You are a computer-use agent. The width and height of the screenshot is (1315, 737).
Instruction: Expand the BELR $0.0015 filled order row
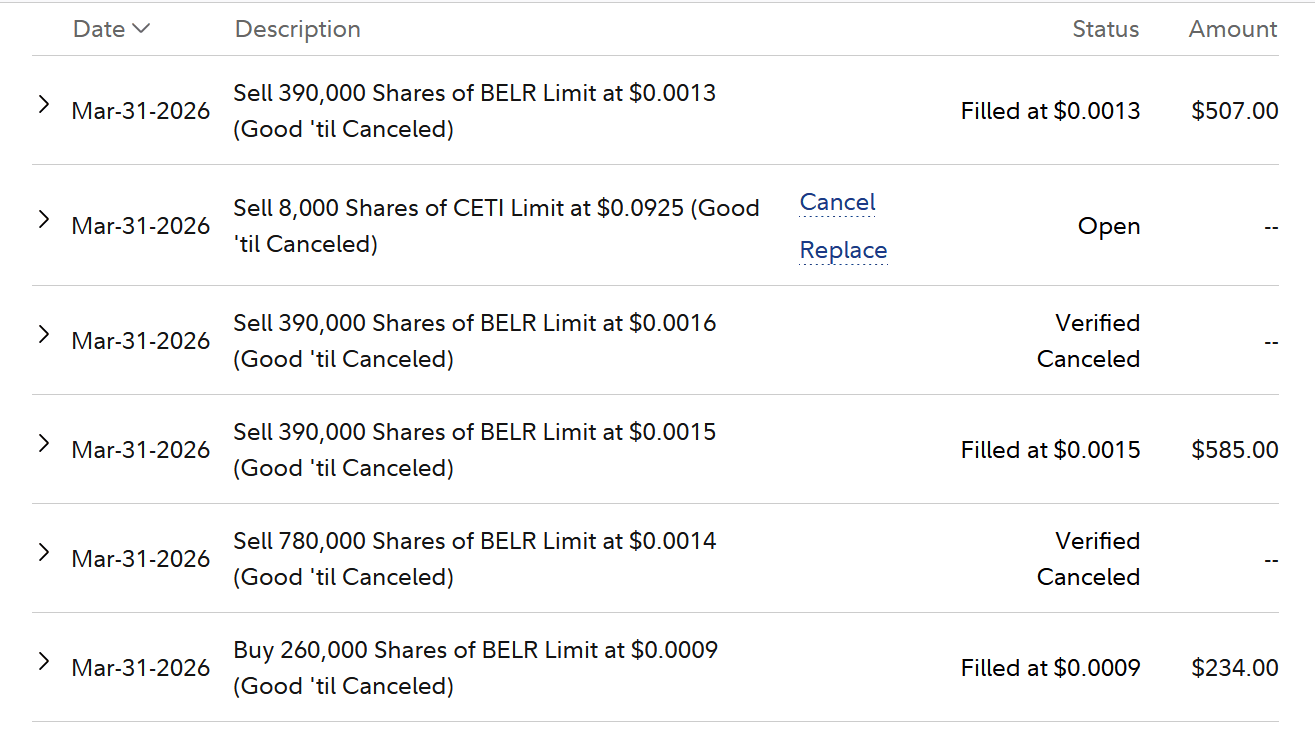[44, 443]
